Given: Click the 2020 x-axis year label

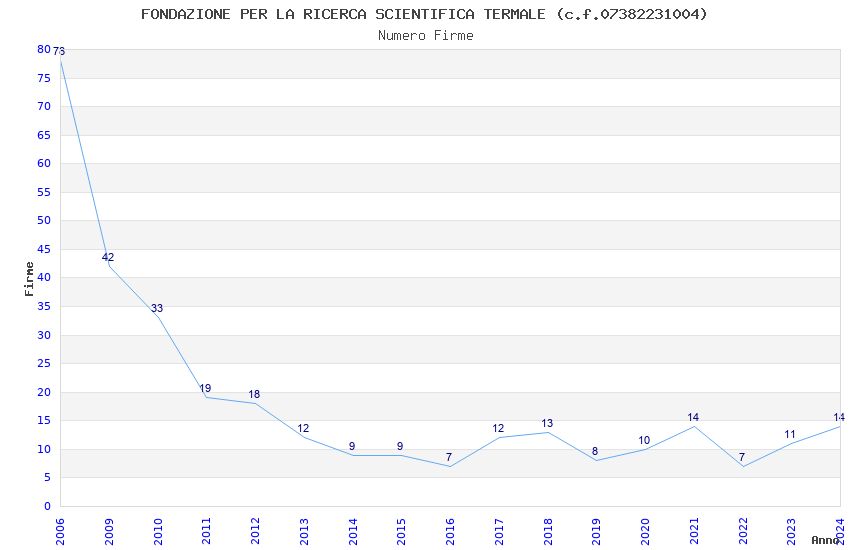Looking at the screenshot, I should click(645, 531).
